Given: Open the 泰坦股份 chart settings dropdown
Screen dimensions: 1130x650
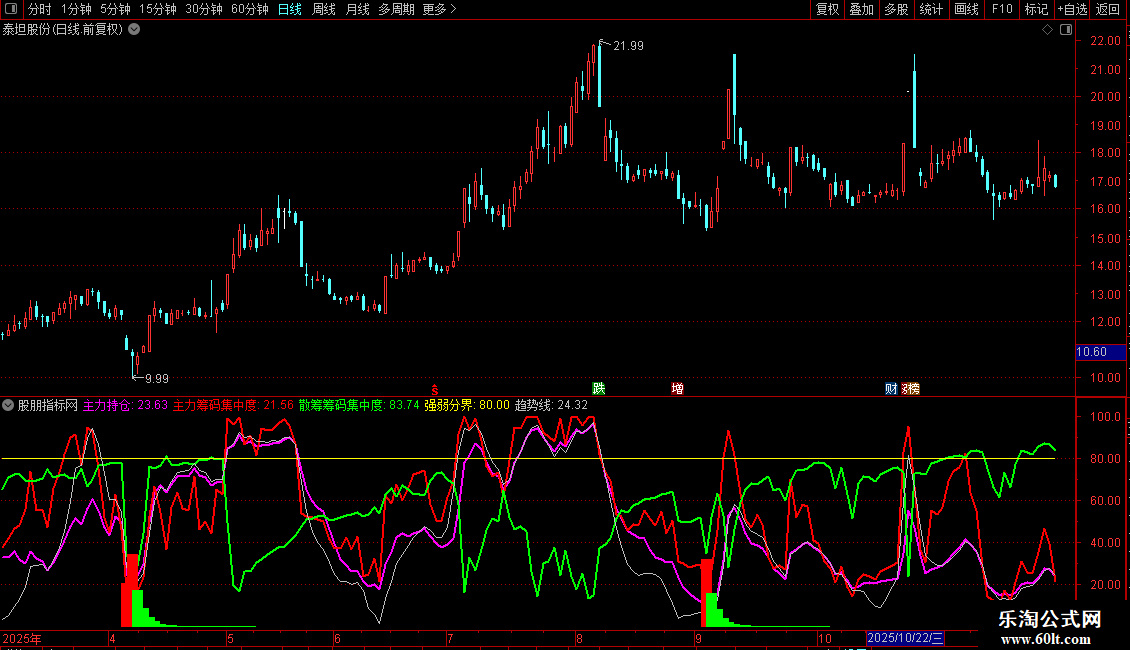Looking at the screenshot, I should (x=134, y=29).
